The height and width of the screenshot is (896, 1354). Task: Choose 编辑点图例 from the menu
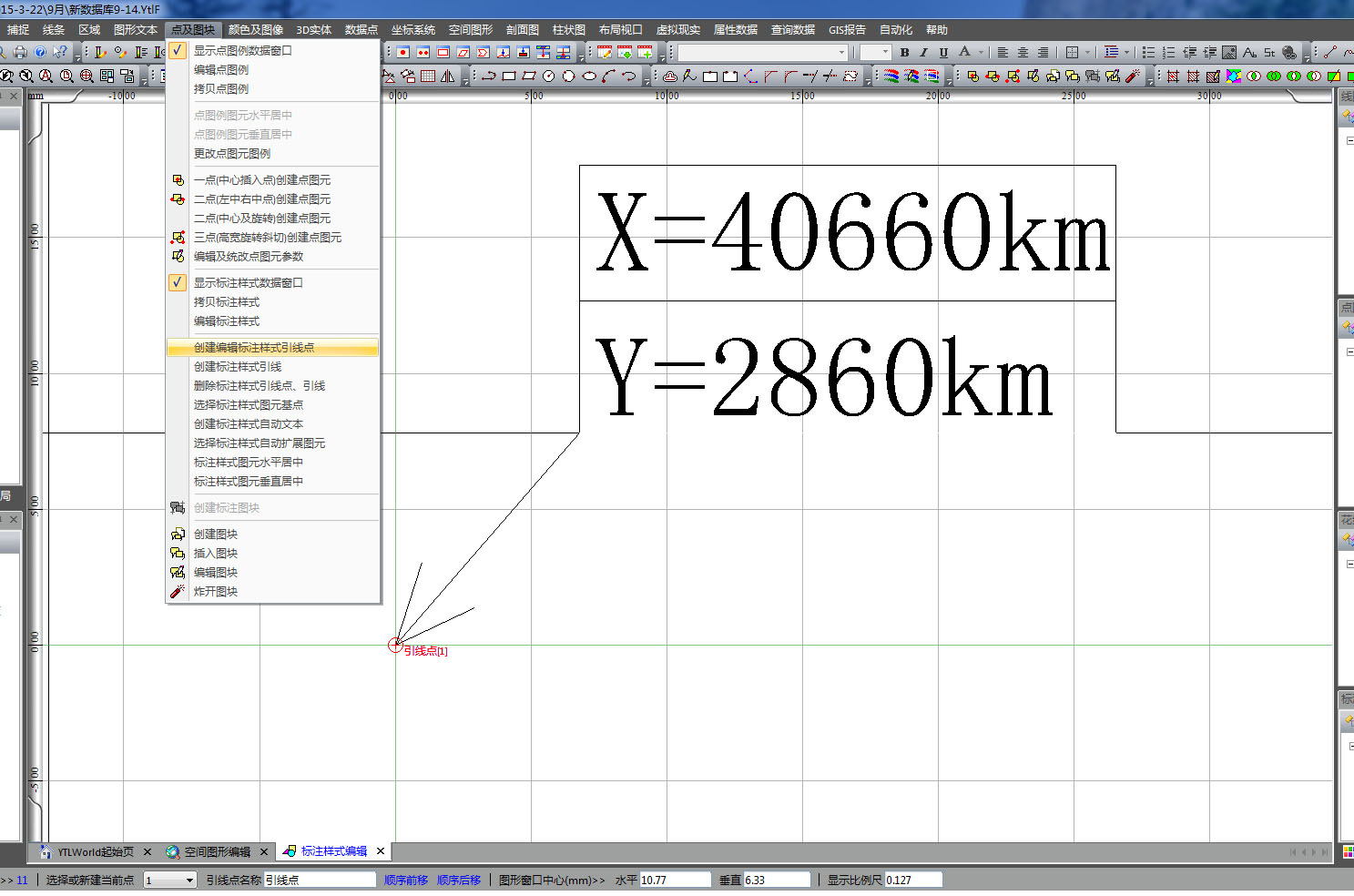pyautogui.click(x=272, y=70)
